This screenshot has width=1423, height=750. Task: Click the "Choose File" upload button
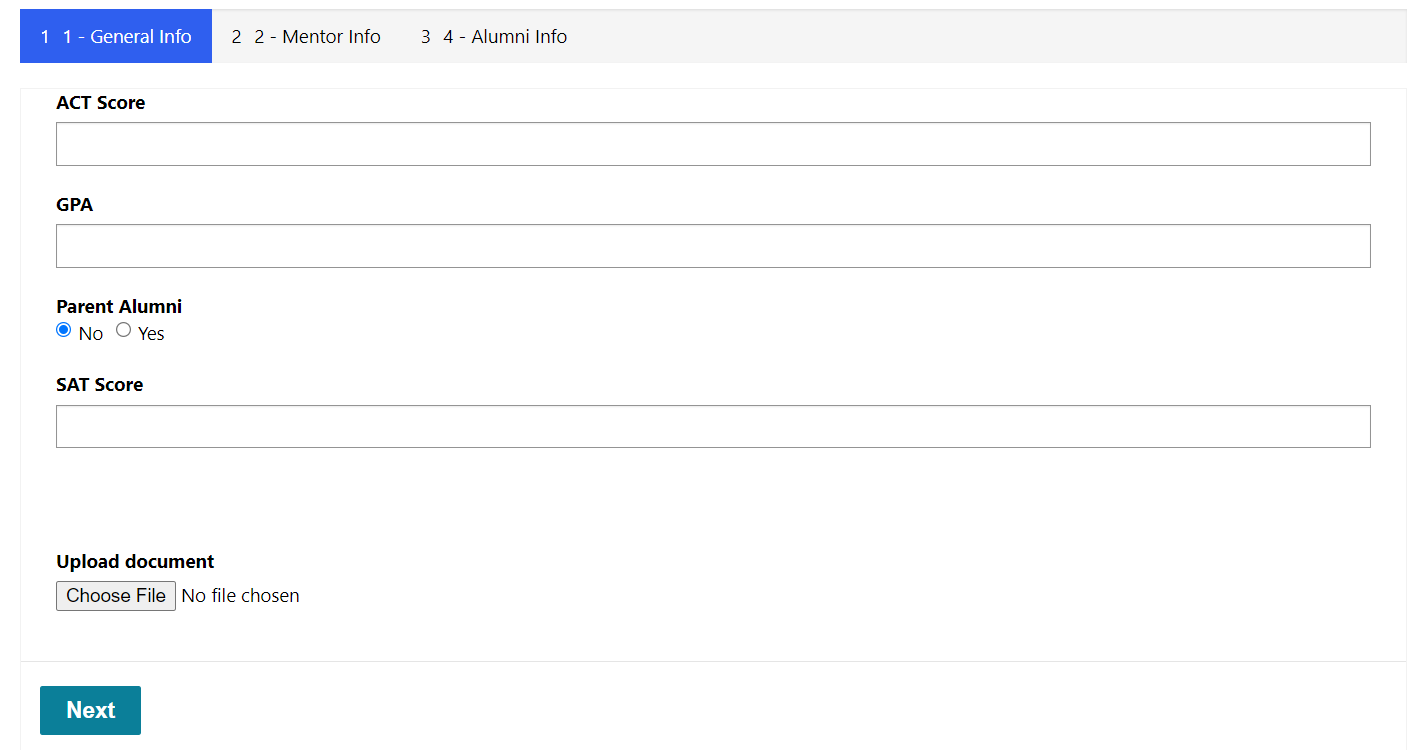pyautogui.click(x=116, y=596)
